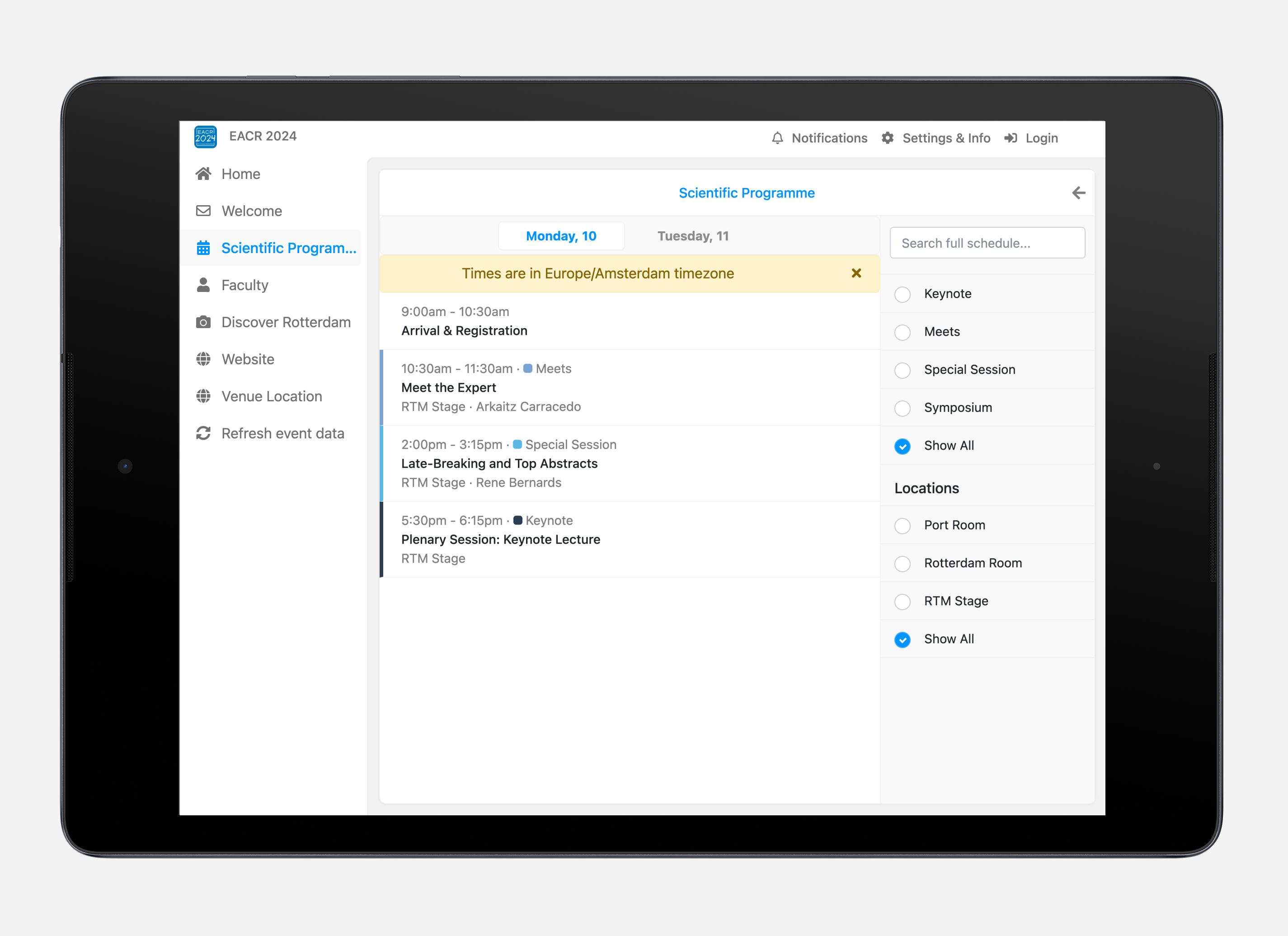
Task: Click 'RTM Stage · Rene Bernards' text
Action: [x=481, y=483]
